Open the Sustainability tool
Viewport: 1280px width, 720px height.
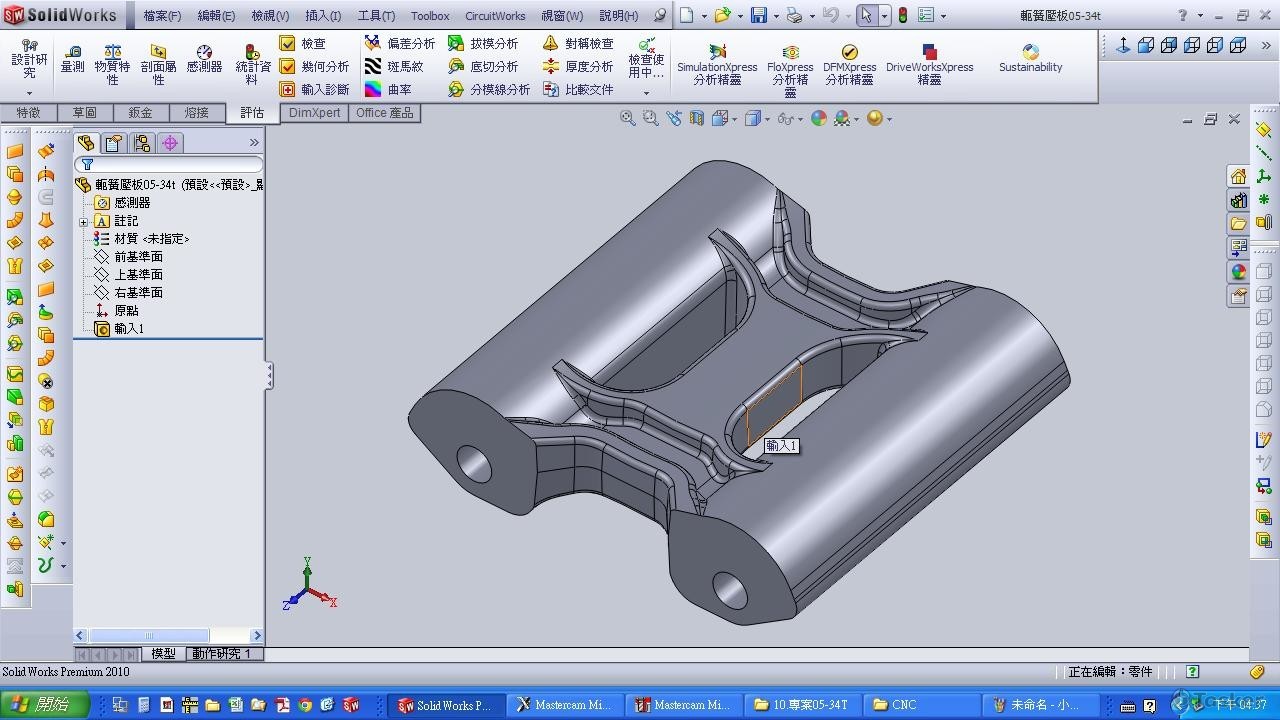tap(1030, 58)
